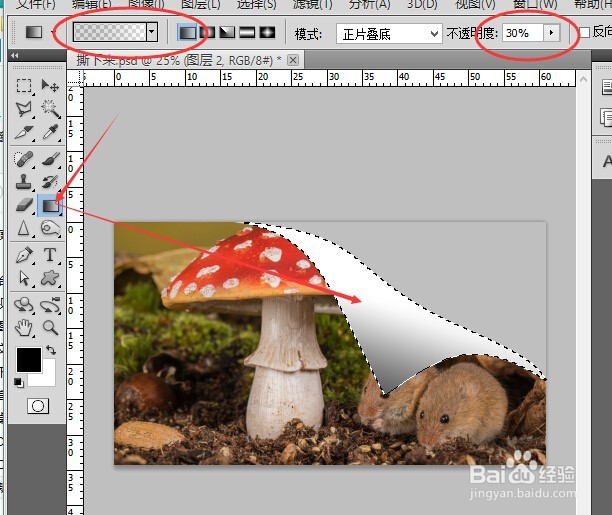This screenshot has width=612, height=515.
Task: Select the Move tool
Action: [x=50, y=85]
